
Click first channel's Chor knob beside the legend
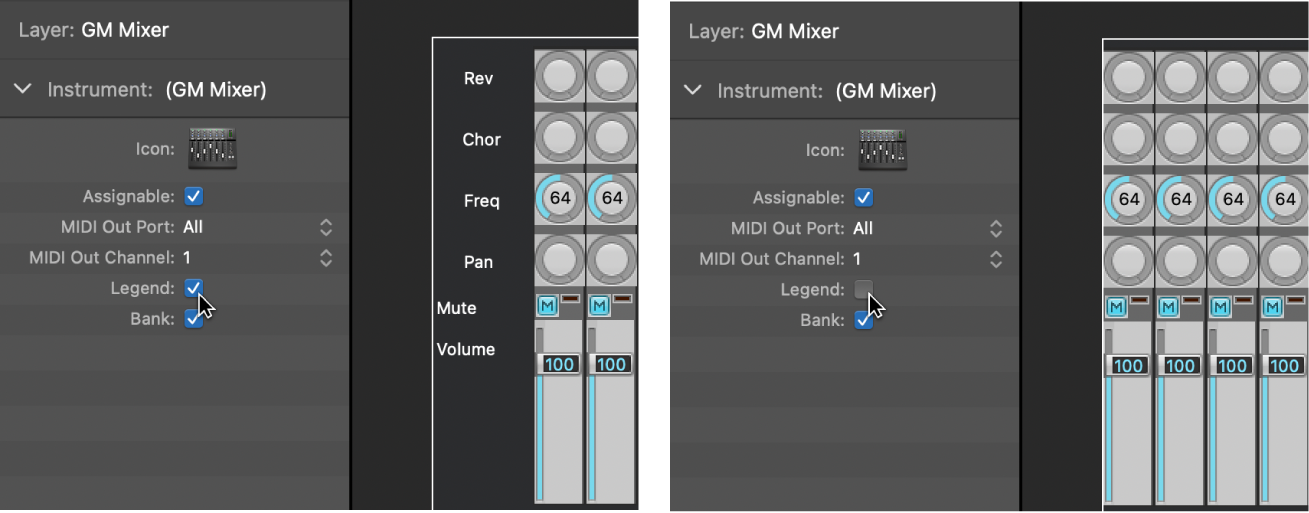560,137
